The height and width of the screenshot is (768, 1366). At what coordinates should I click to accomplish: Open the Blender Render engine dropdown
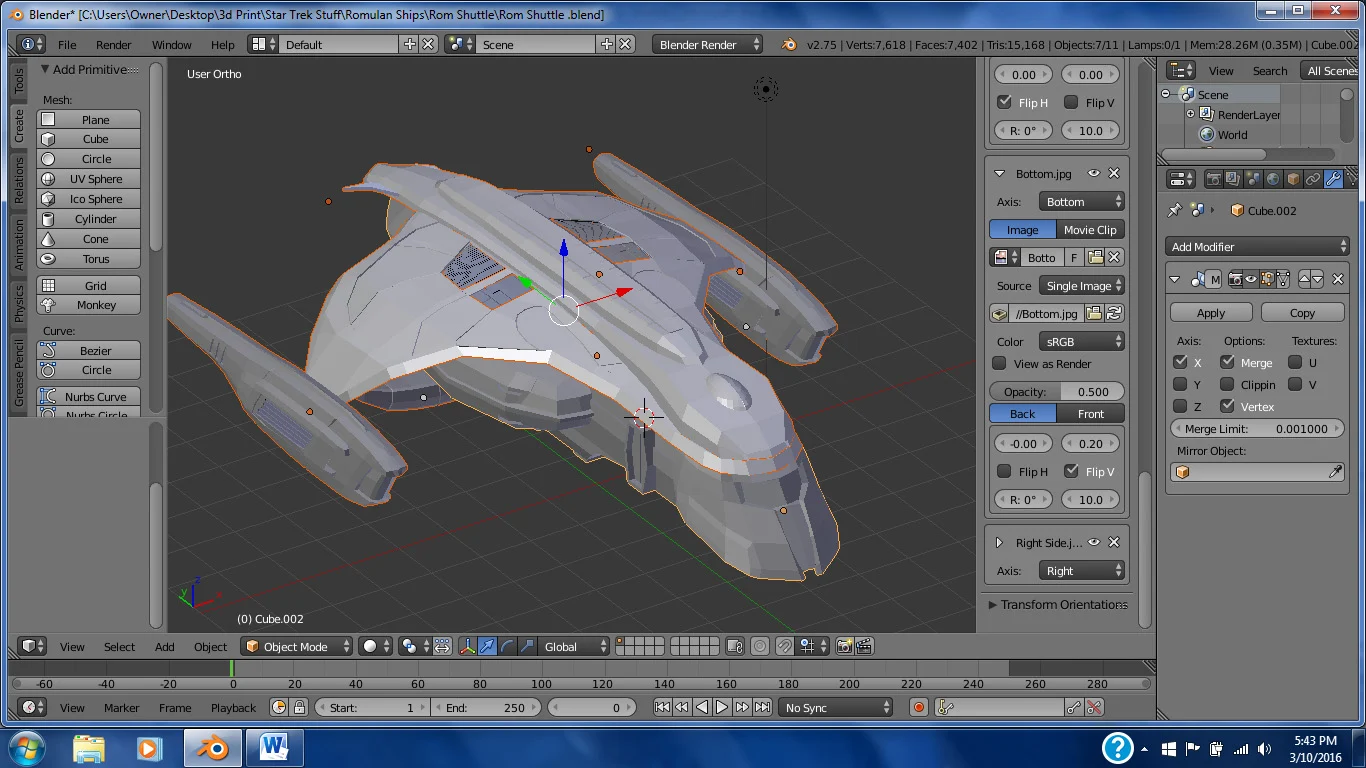707,45
